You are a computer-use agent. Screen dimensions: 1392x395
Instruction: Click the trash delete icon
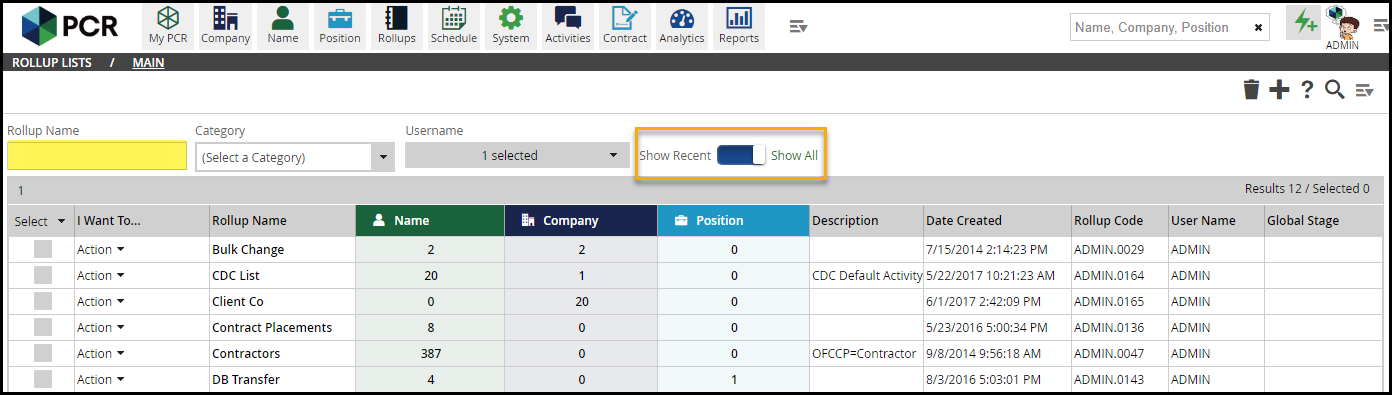[x=1251, y=90]
